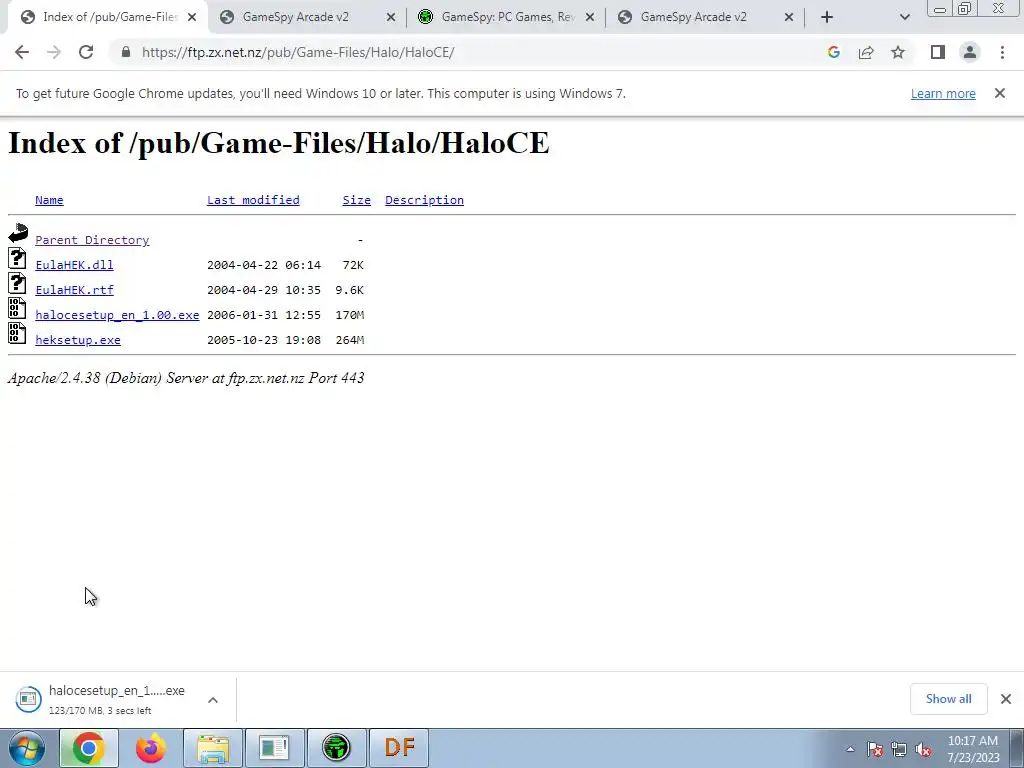
Task: Expand the tab search dropdown
Action: pos(904,17)
